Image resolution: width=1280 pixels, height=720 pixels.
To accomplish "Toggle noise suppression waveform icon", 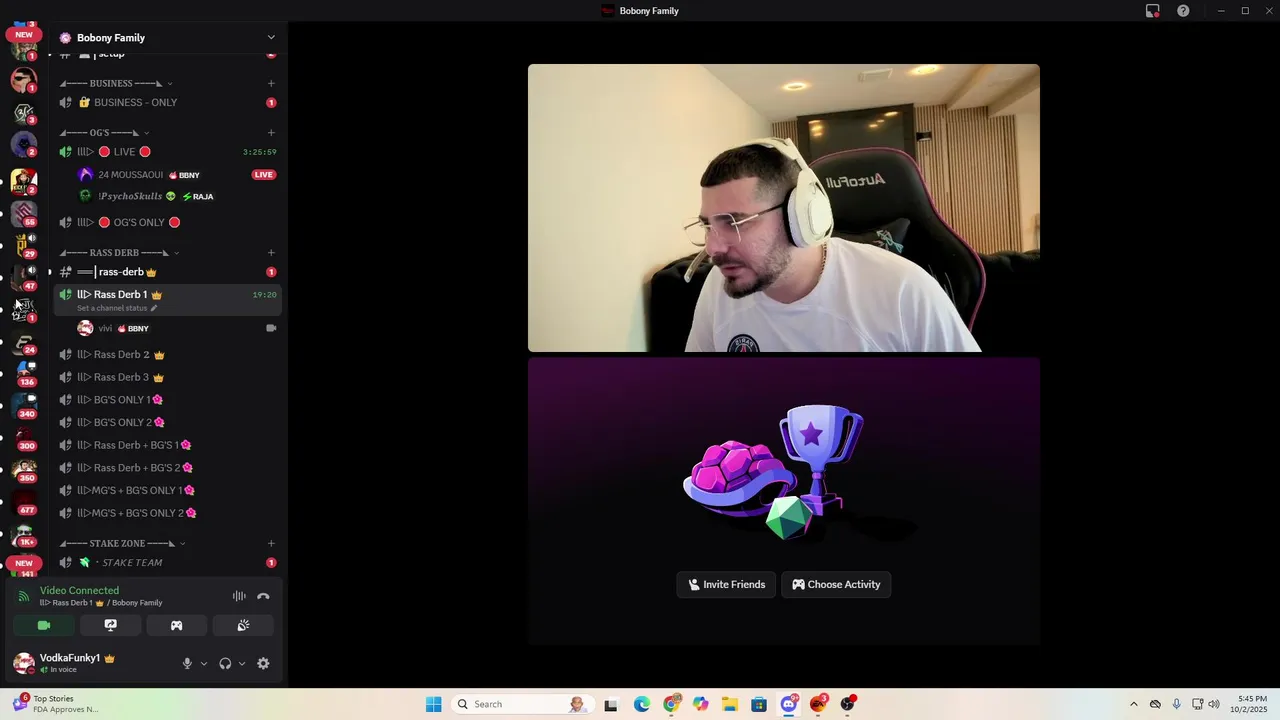I will coord(239,596).
